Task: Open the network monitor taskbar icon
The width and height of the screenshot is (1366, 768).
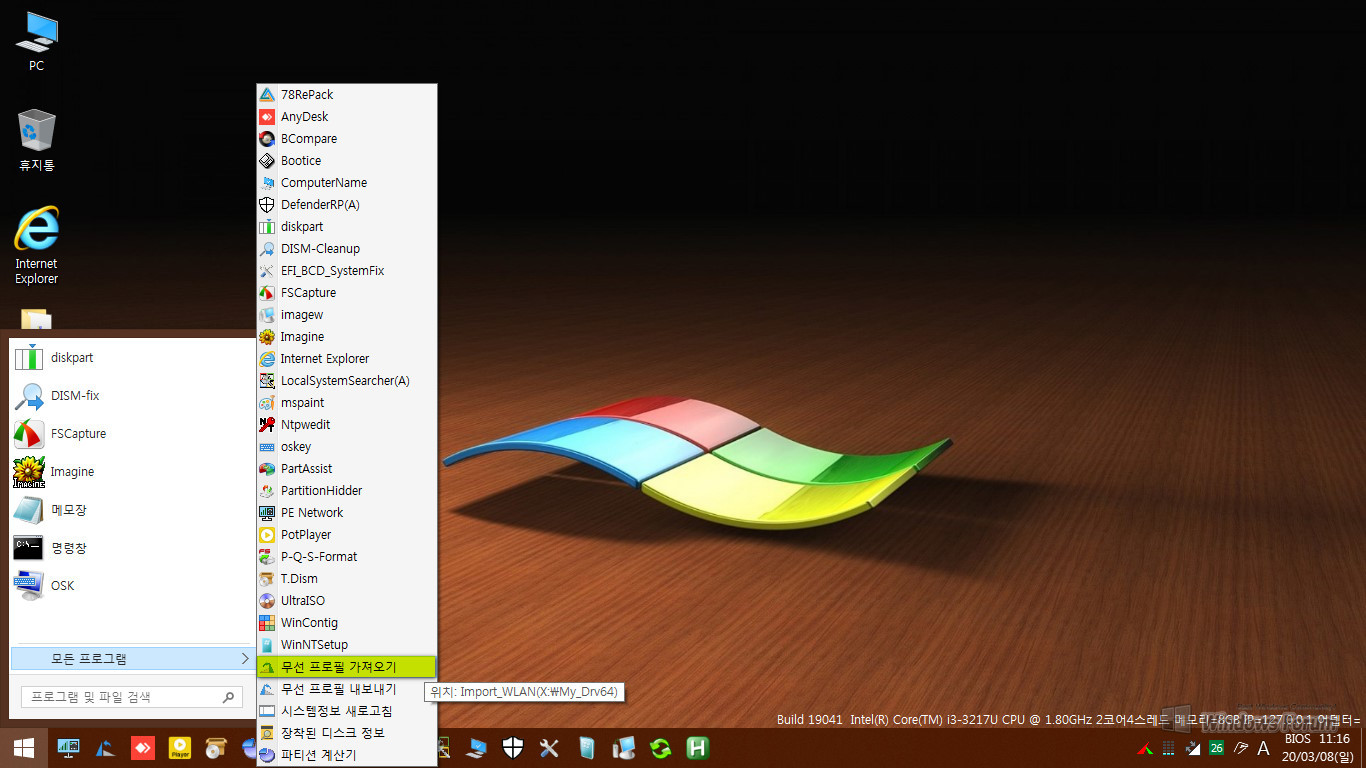Action: (68, 748)
